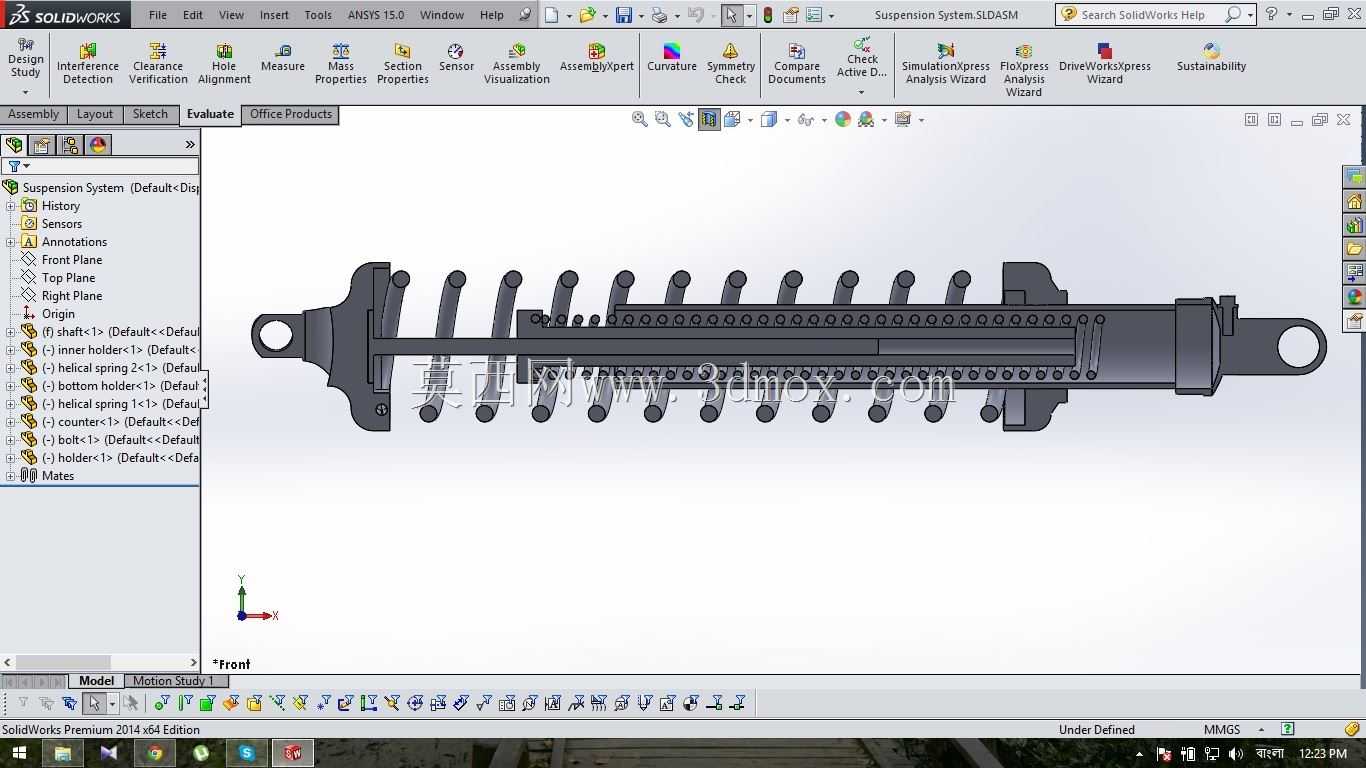The width and height of the screenshot is (1366, 768).
Task: Open the File menu
Action: [x=158, y=15]
